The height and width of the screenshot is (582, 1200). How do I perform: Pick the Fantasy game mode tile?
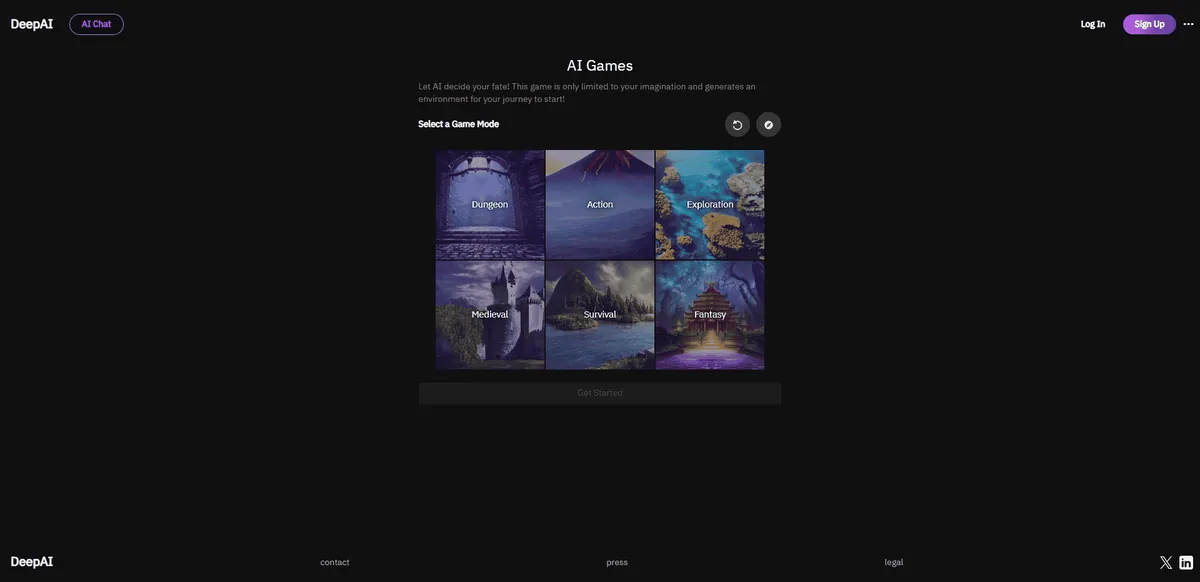point(710,315)
